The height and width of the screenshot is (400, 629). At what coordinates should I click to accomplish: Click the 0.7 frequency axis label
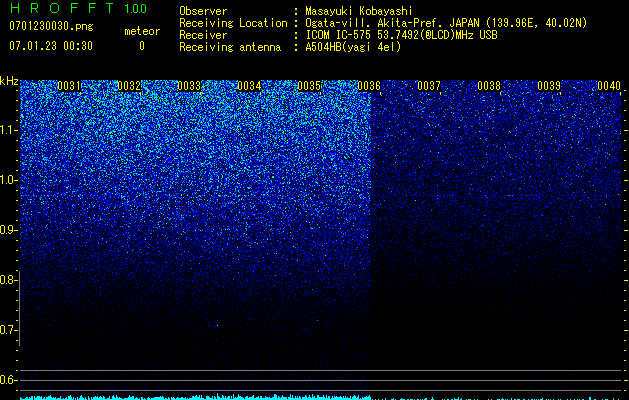(x=9, y=330)
